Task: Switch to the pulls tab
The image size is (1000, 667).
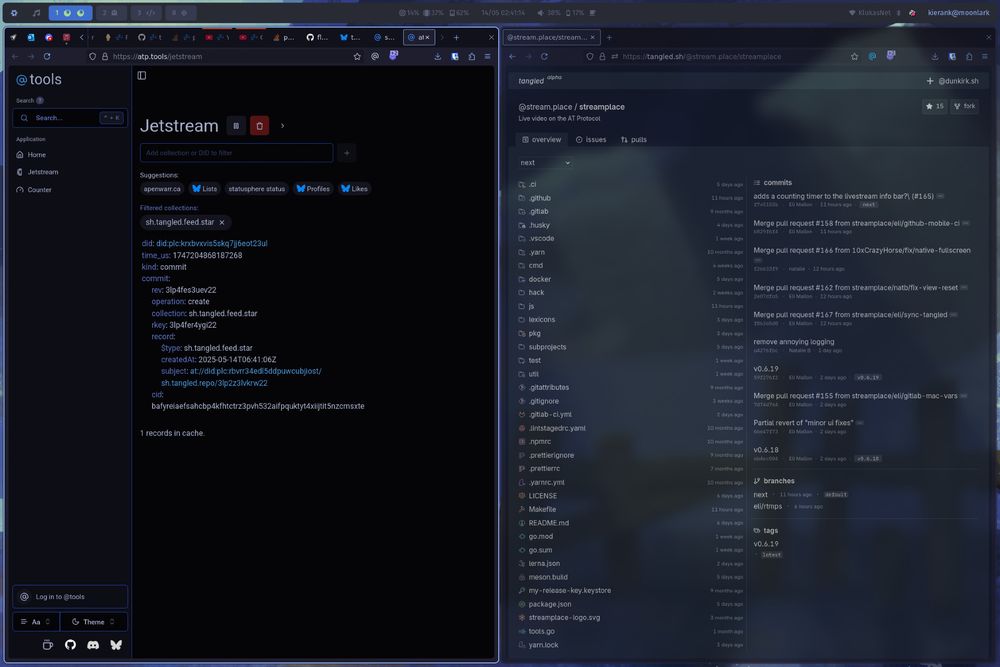Action: (634, 140)
